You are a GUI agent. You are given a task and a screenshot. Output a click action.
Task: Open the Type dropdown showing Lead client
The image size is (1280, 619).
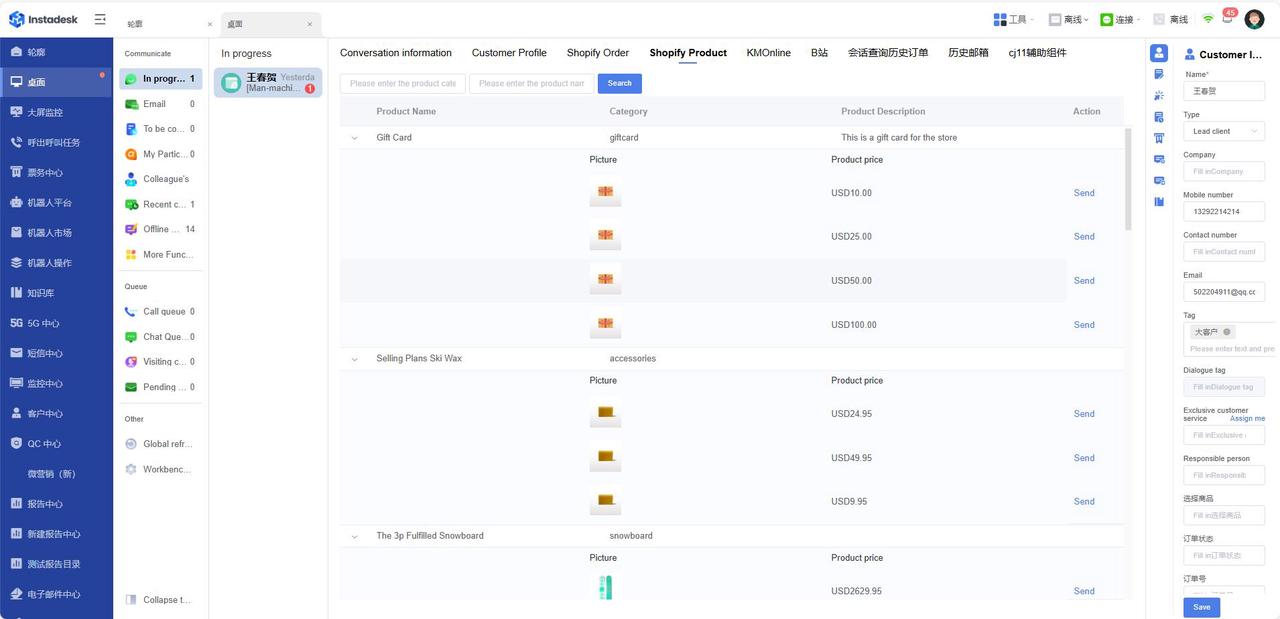pos(1224,131)
